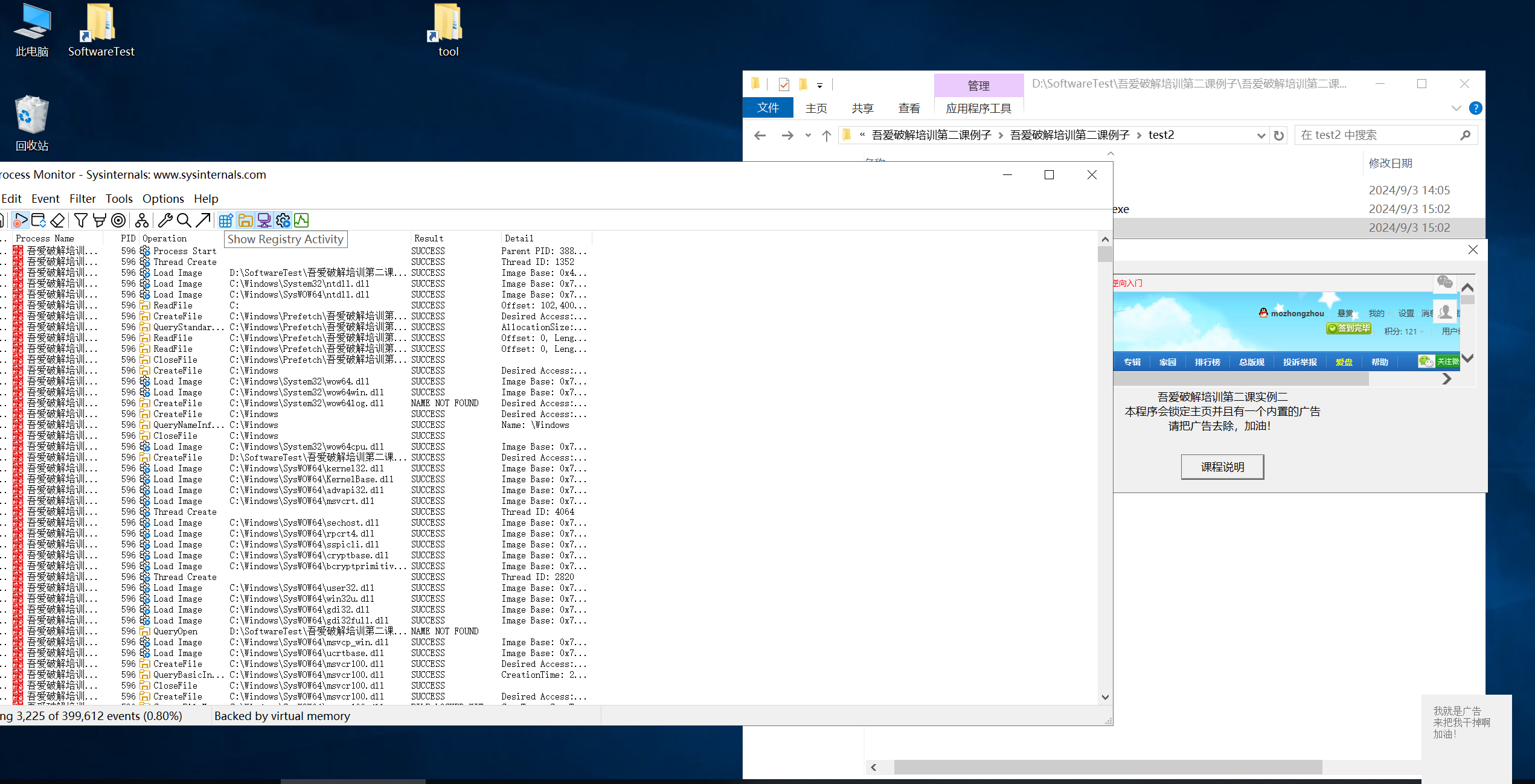This screenshot has width=1535, height=784.
Task: Click the Process Monitor scroll-up arrow
Action: pyautogui.click(x=1105, y=239)
